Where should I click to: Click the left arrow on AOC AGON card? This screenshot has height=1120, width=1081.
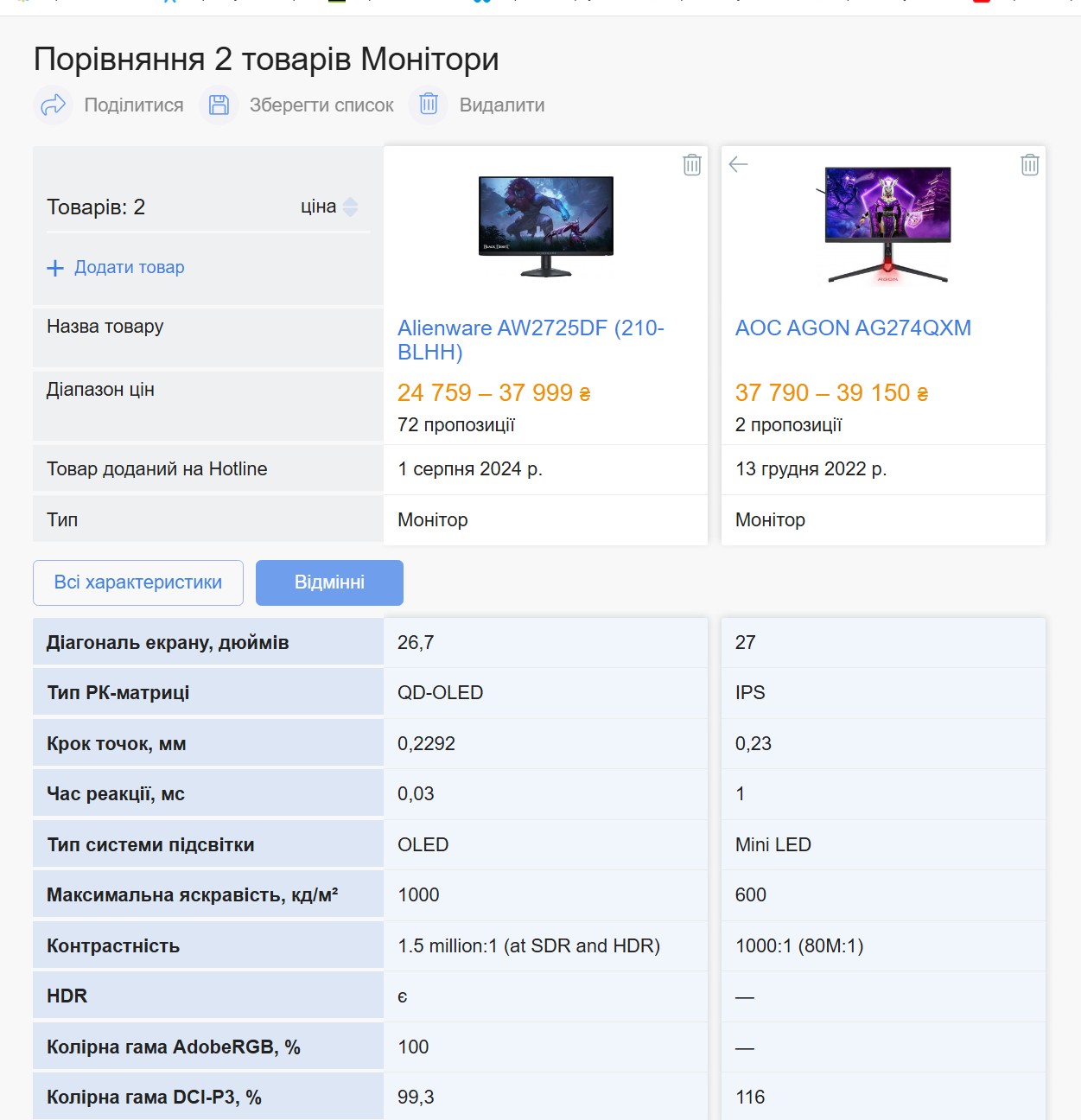pos(738,164)
